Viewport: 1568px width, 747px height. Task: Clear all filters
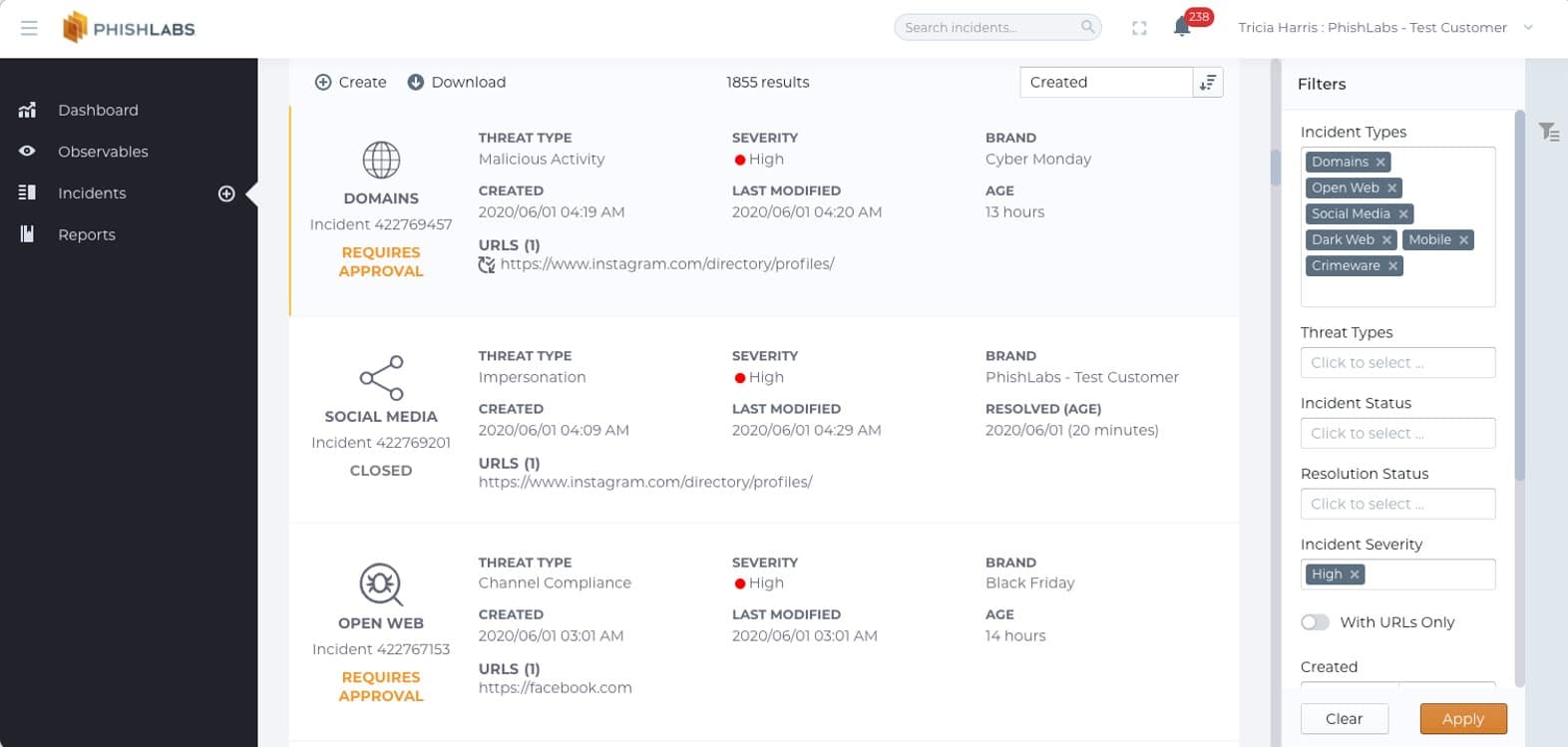point(1344,719)
